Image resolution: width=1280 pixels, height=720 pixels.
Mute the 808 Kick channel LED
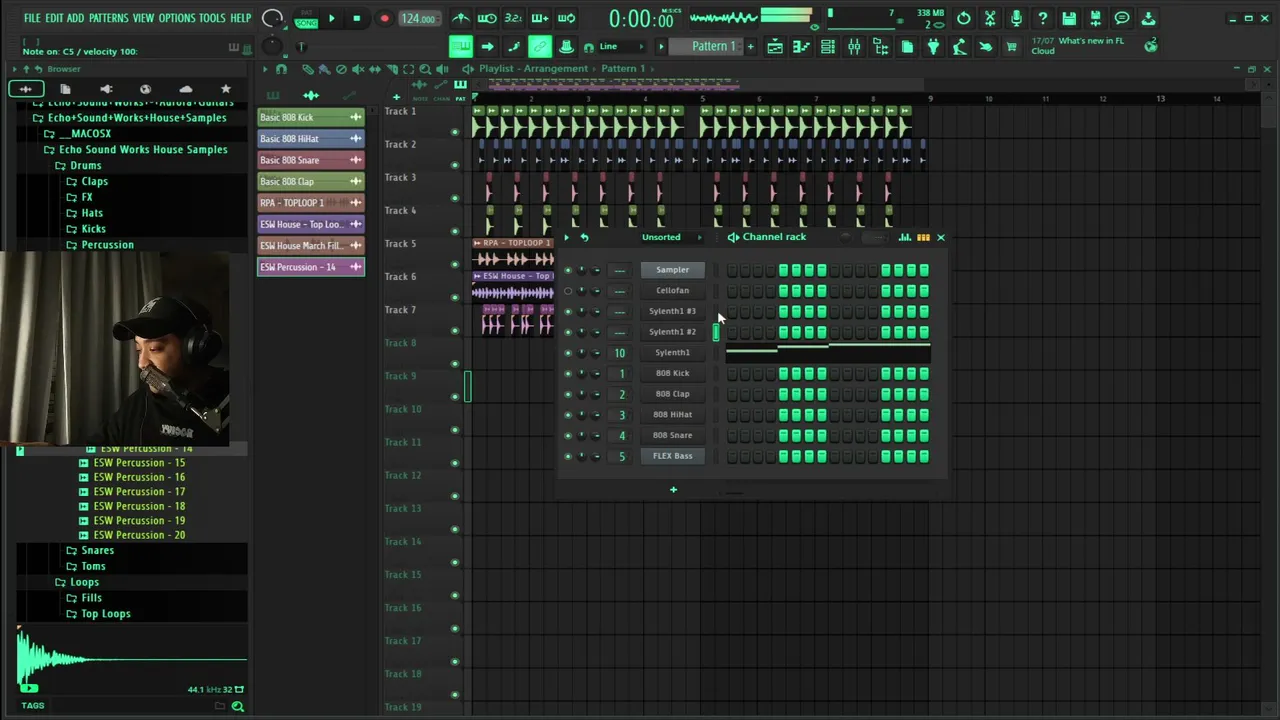[x=568, y=374]
